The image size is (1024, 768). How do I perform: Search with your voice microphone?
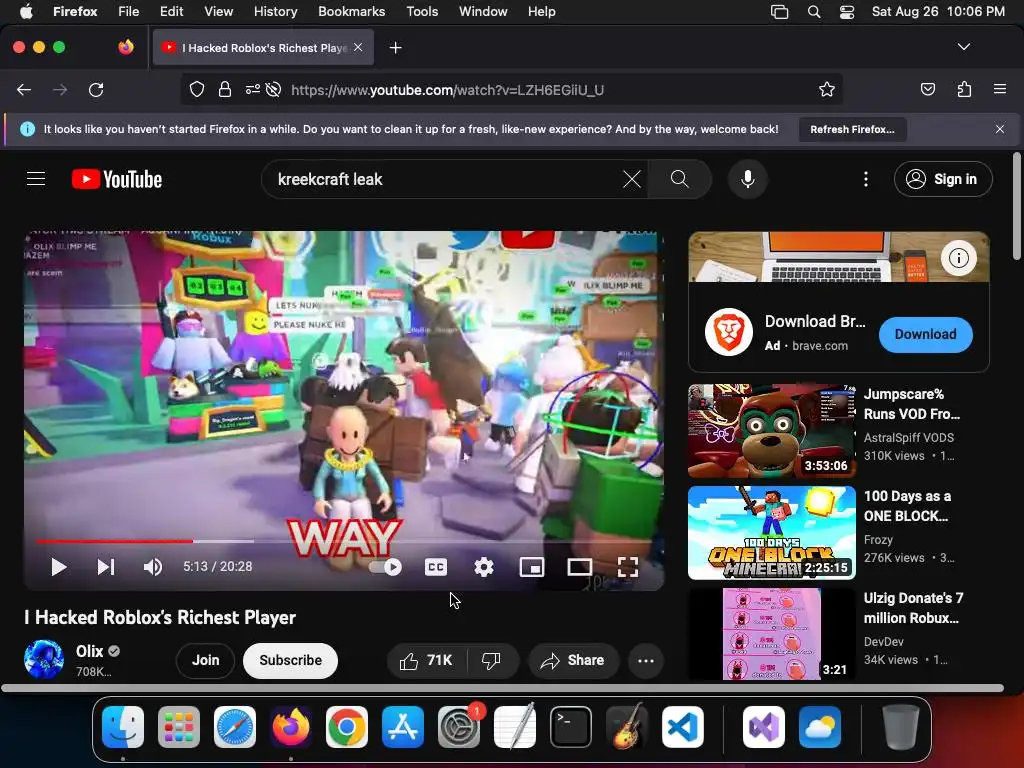coord(748,179)
